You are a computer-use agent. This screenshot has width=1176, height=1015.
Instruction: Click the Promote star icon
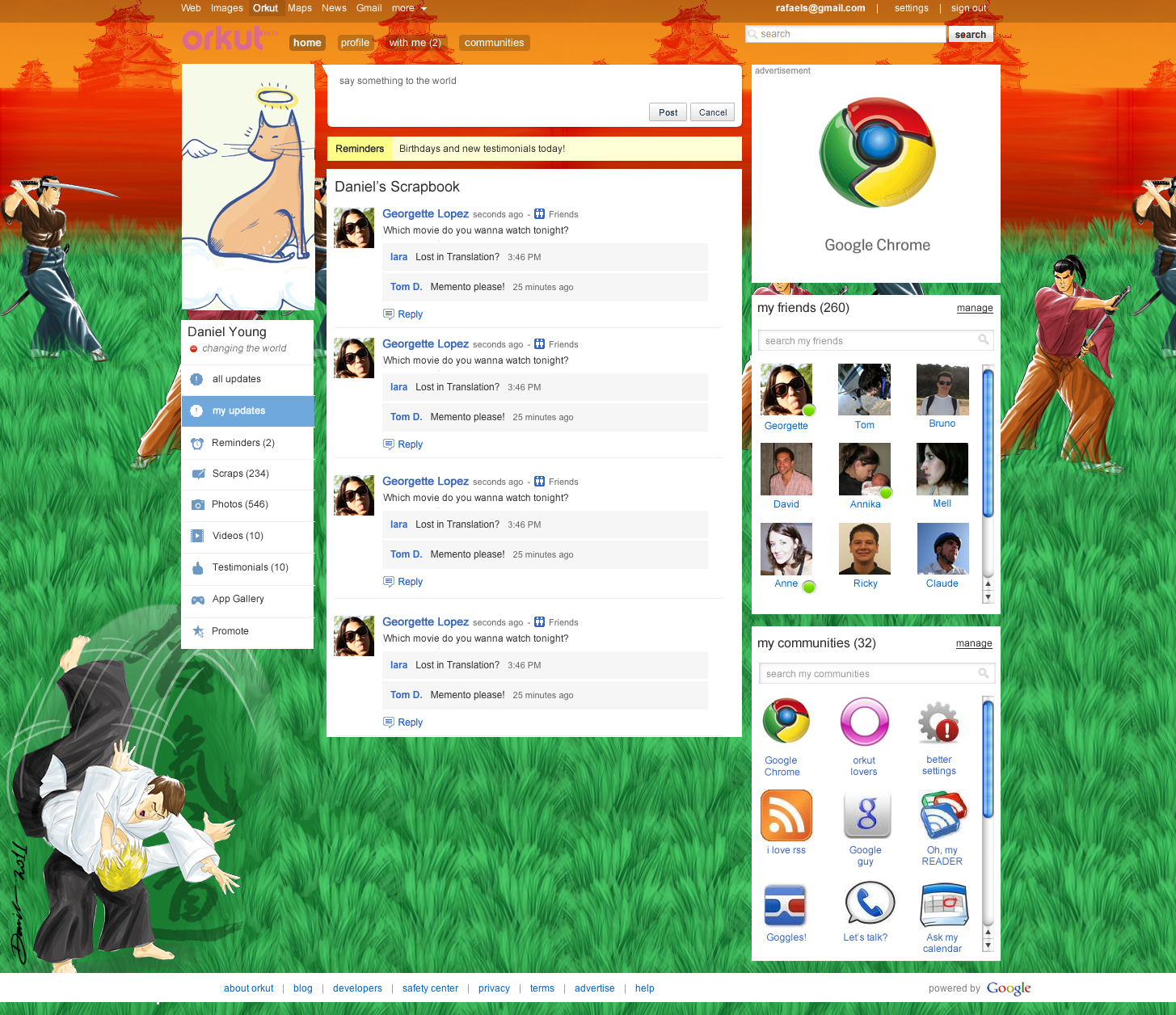[197, 631]
